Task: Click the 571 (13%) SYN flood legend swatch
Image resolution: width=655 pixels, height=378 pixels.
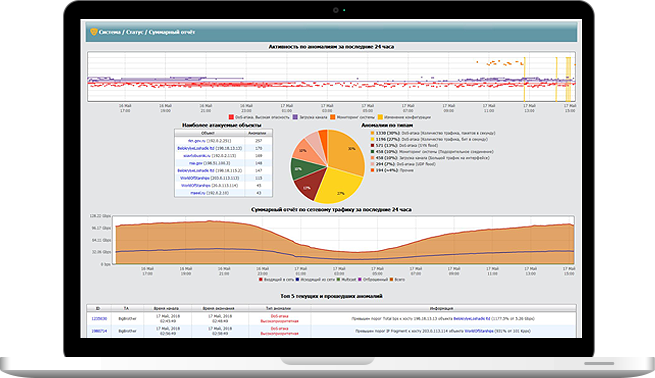Action: click(373, 146)
